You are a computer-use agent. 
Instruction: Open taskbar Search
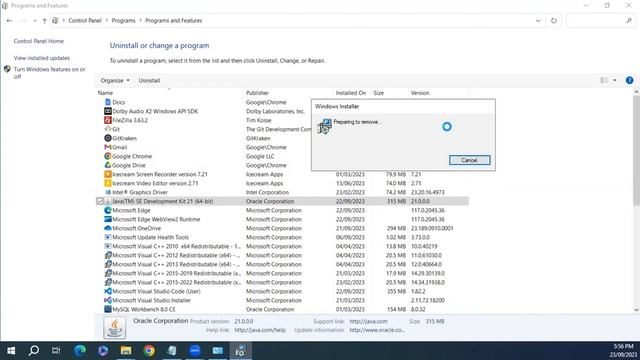click(x=33, y=350)
